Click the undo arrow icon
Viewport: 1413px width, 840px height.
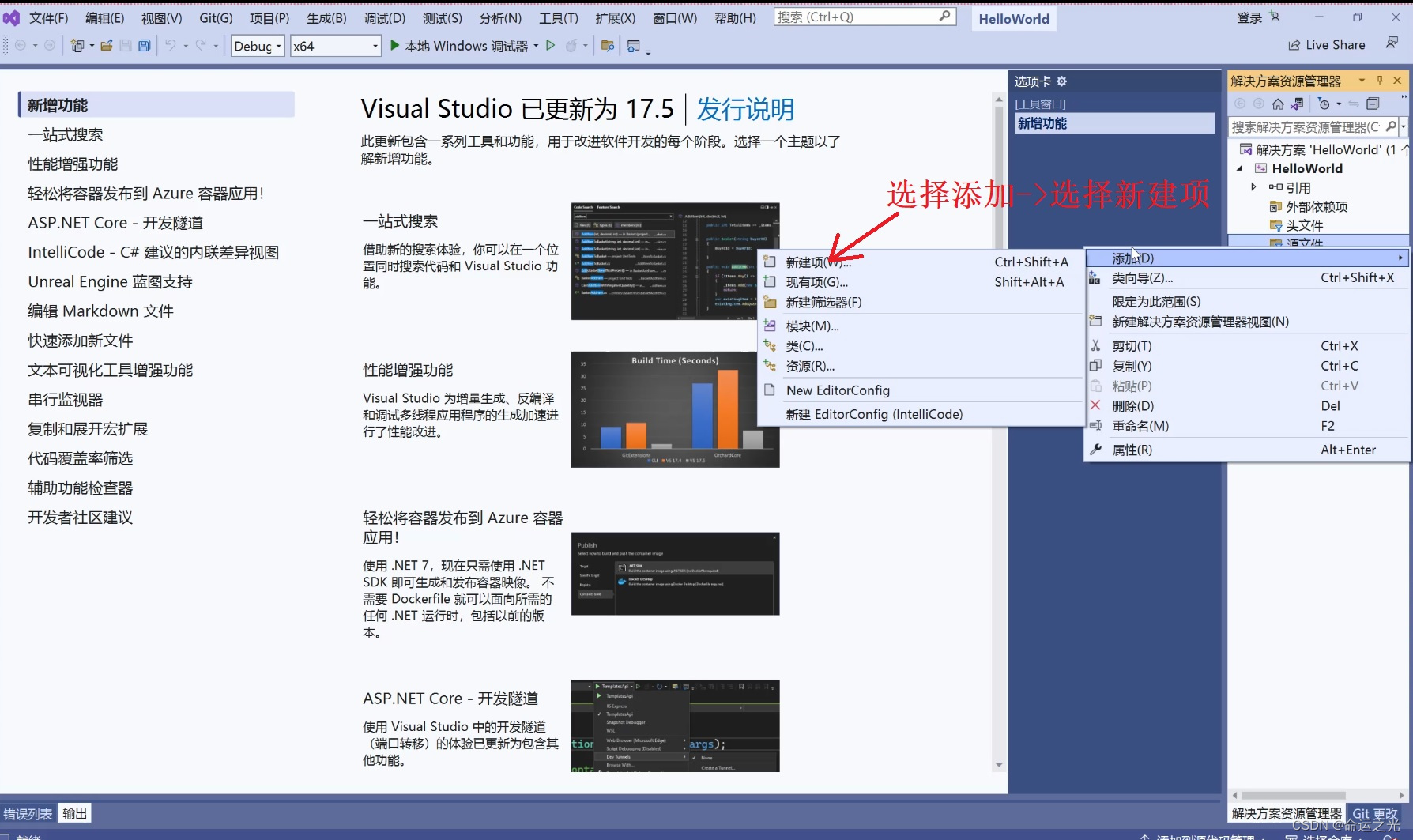171,46
